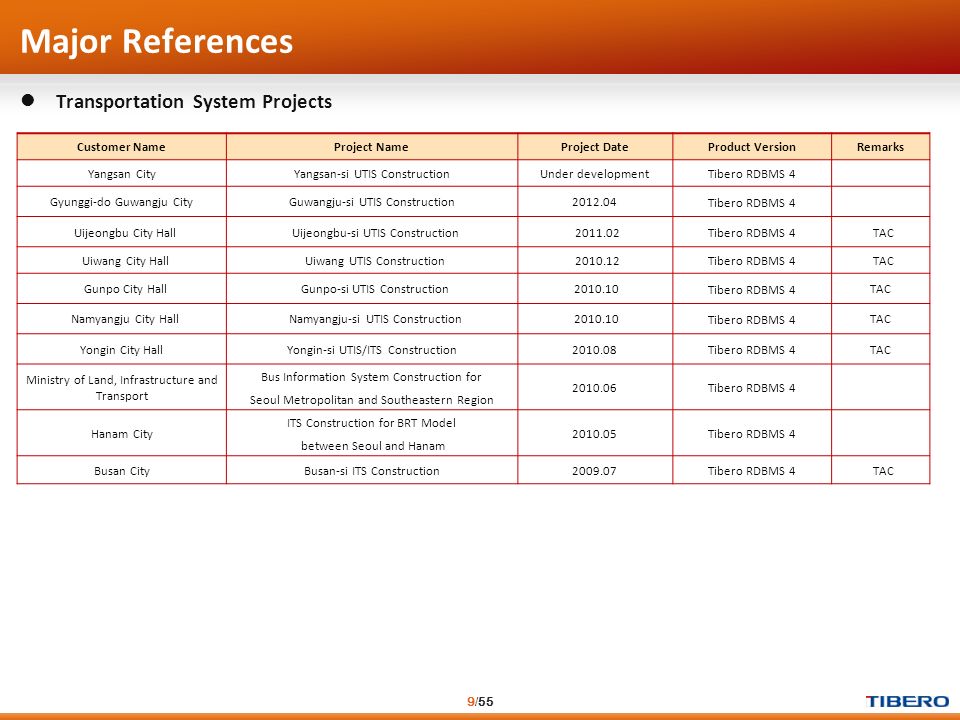This screenshot has width=960, height=720.
Task: Click the page number '9/55'
Action: [x=480, y=702]
